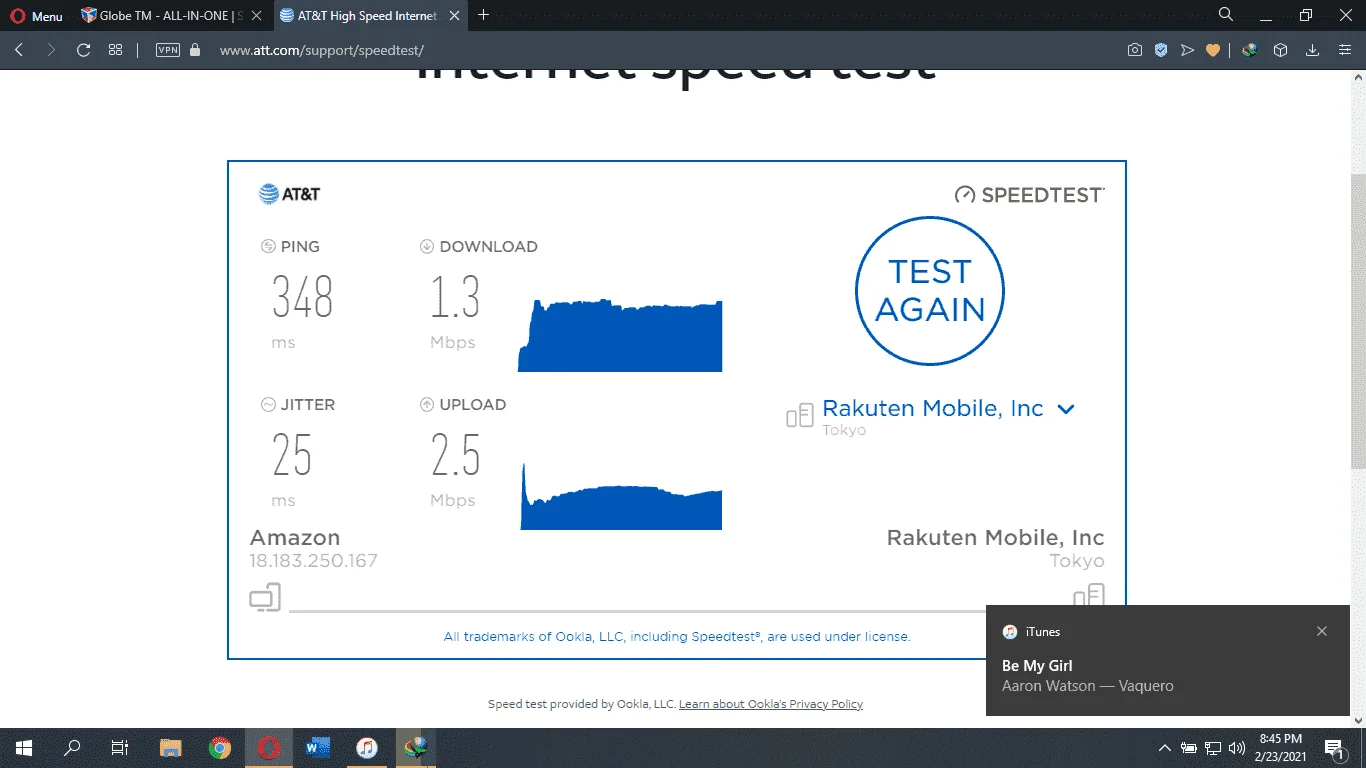
Task: Check the battery status tray icon
Action: tap(1189, 748)
